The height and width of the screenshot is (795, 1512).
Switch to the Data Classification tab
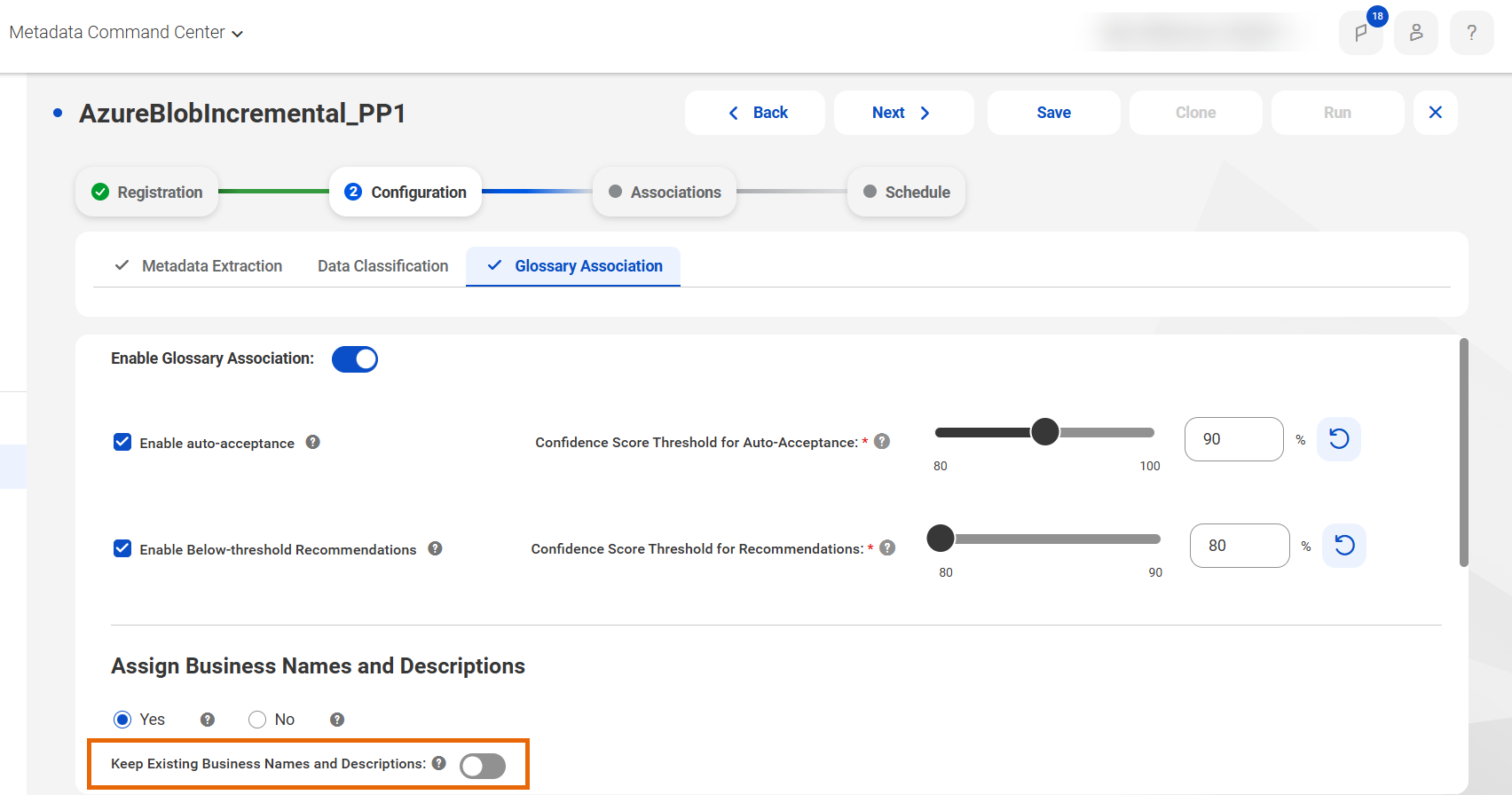(x=383, y=266)
